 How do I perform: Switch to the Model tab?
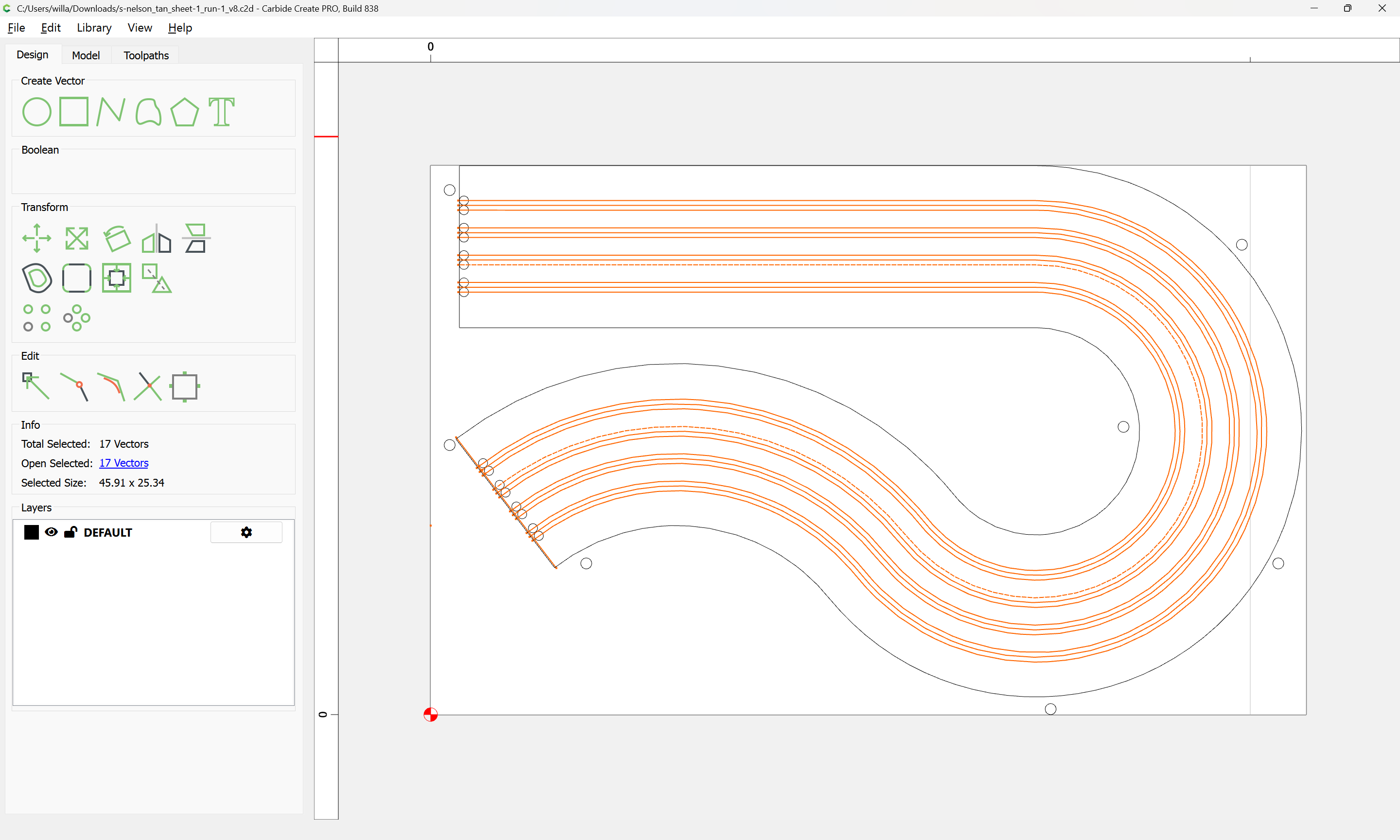86,55
